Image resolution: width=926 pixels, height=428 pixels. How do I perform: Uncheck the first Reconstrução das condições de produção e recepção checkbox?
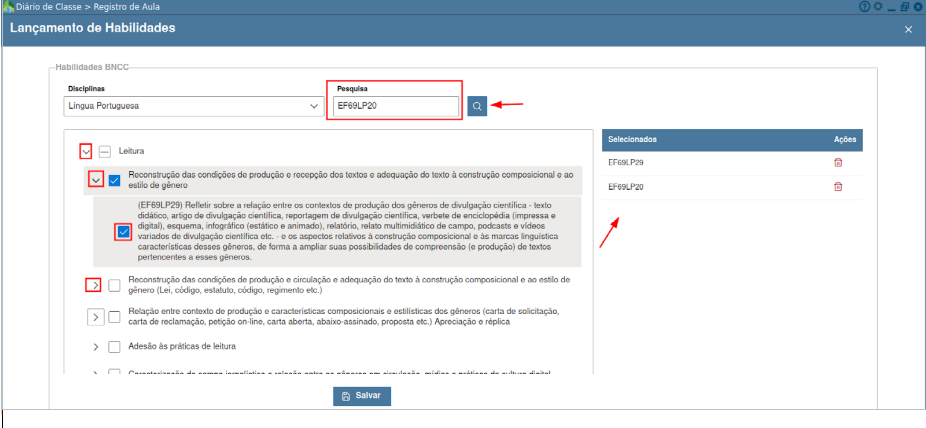coord(115,180)
